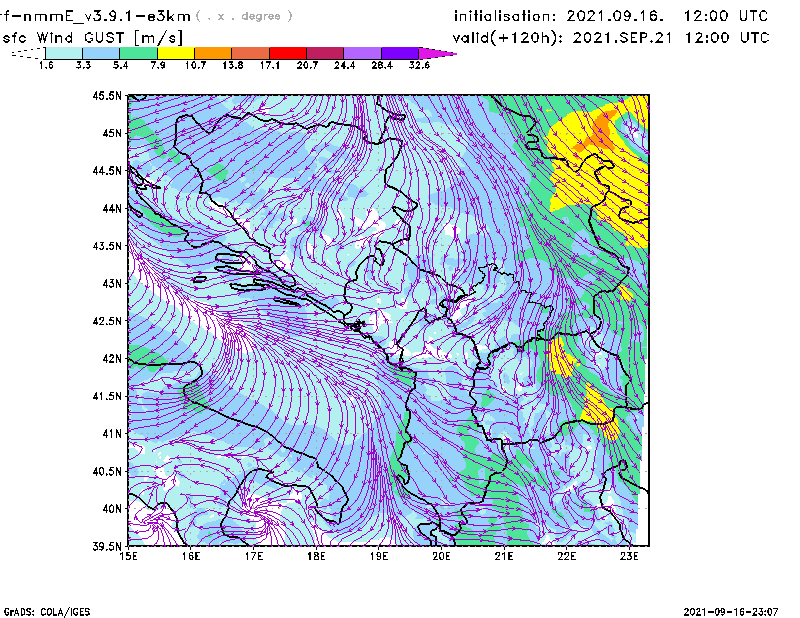This screenshot has height=618, width=800.
Task: Click the legend value 10.7
Action: pos(195,65)
